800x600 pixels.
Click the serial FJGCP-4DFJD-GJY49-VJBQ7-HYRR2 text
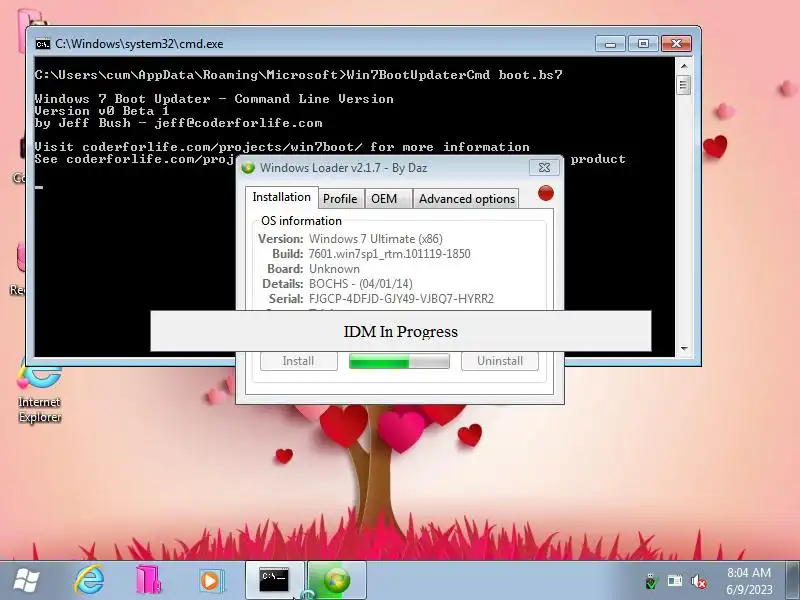pos(401,298)
